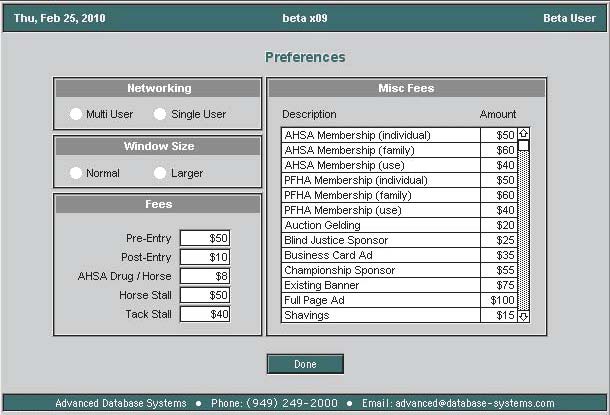This screenshot has width=610, height=415.
Task: Edit the AHSA Drug / Horse fee field
Action: (205, 276)
